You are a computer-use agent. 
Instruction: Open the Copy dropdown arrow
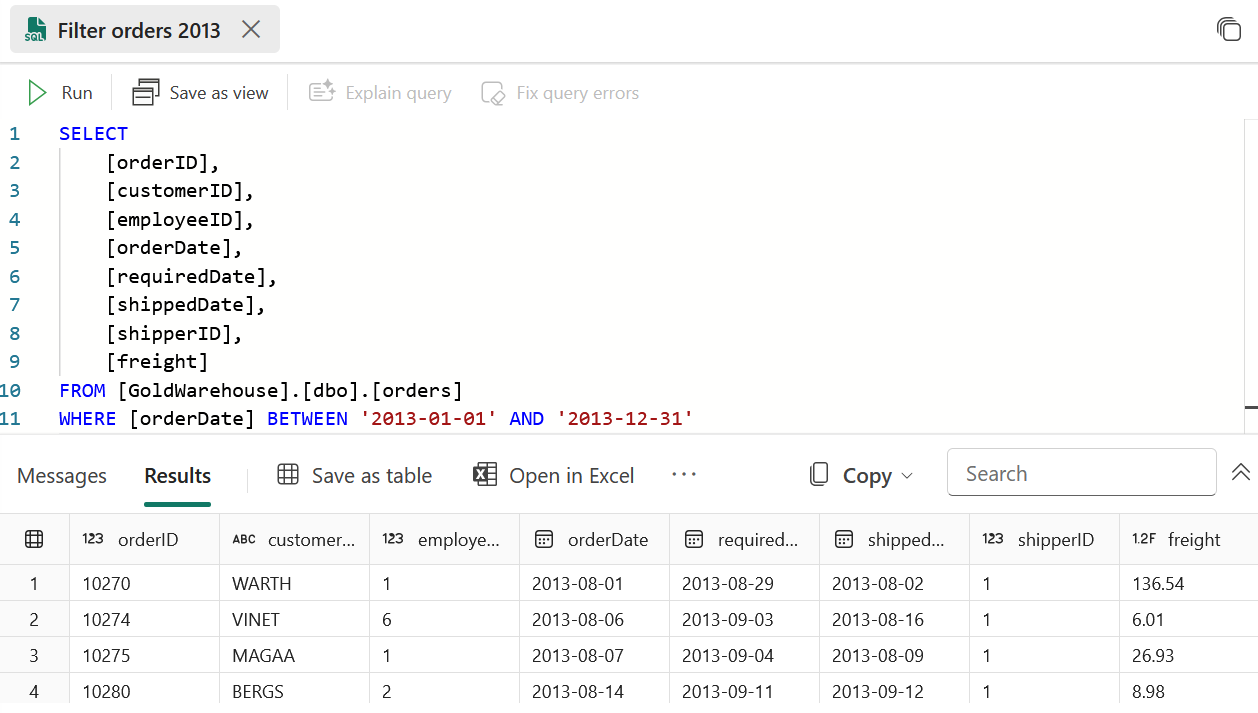point(907,476)
